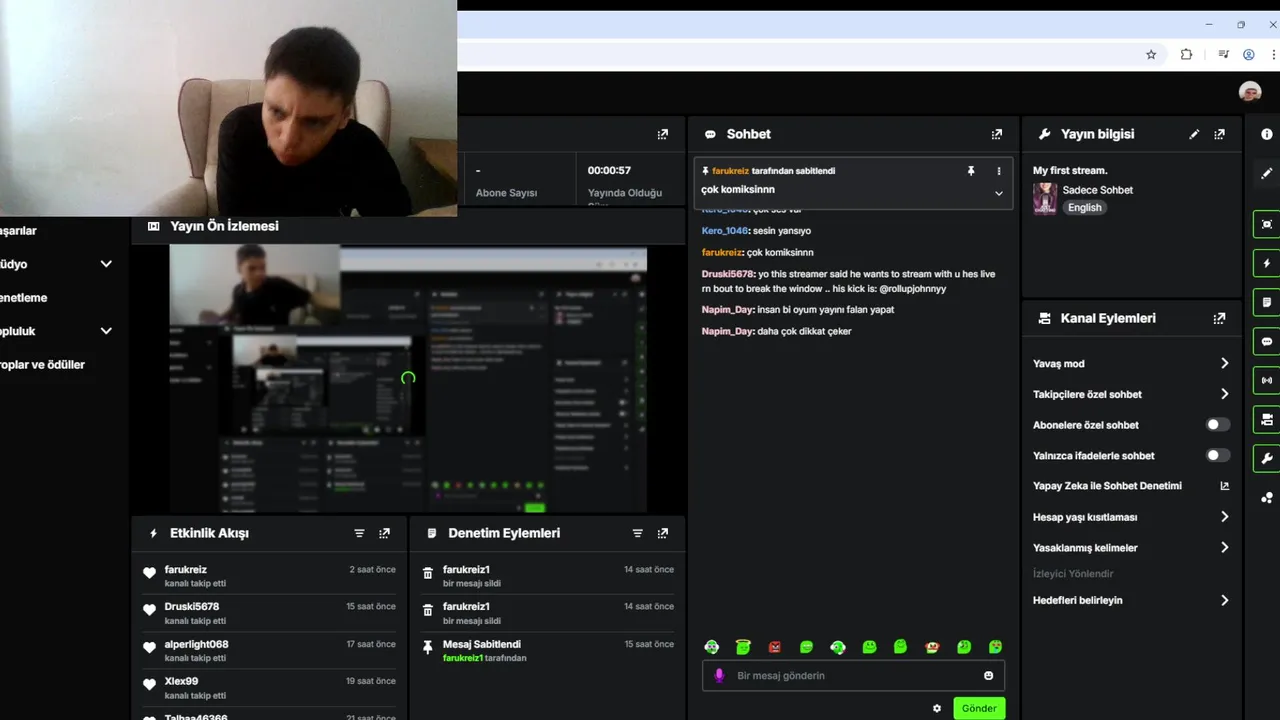The width and height of the screenshot is (1280, 720).
Task: Click the Xlex99 follower entry
Action: tap(269, 688)
